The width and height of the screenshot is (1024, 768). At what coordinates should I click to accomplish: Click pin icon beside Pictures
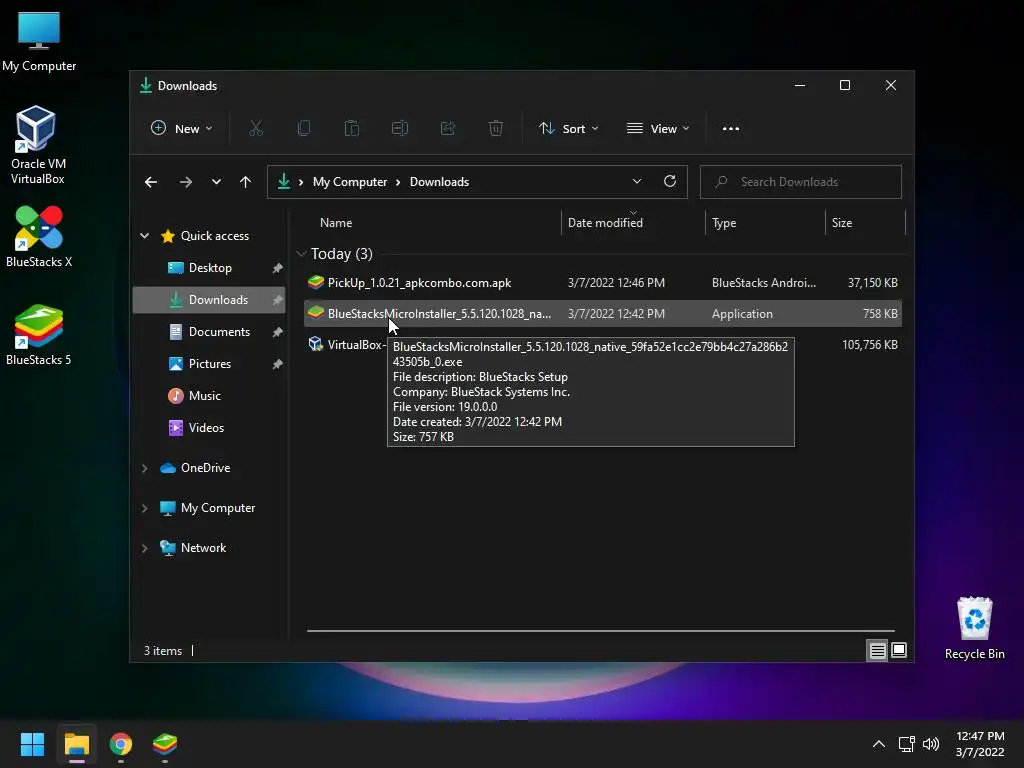(x=277, y=364)
